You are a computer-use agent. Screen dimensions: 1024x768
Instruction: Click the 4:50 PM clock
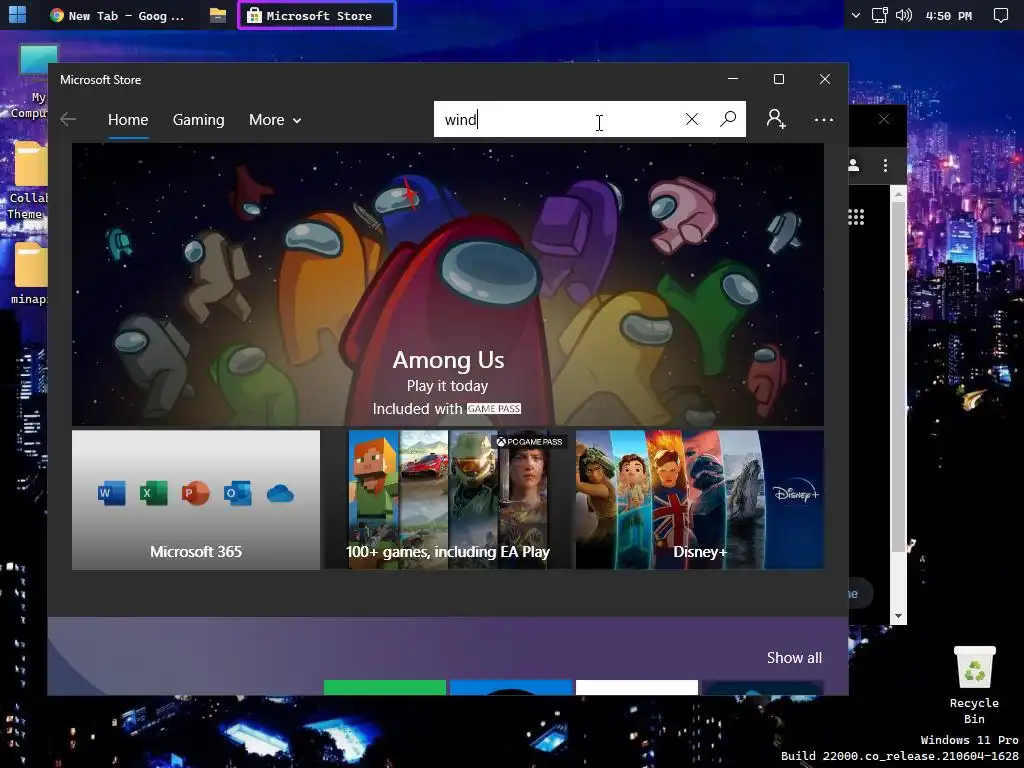[x=948, y=16]
